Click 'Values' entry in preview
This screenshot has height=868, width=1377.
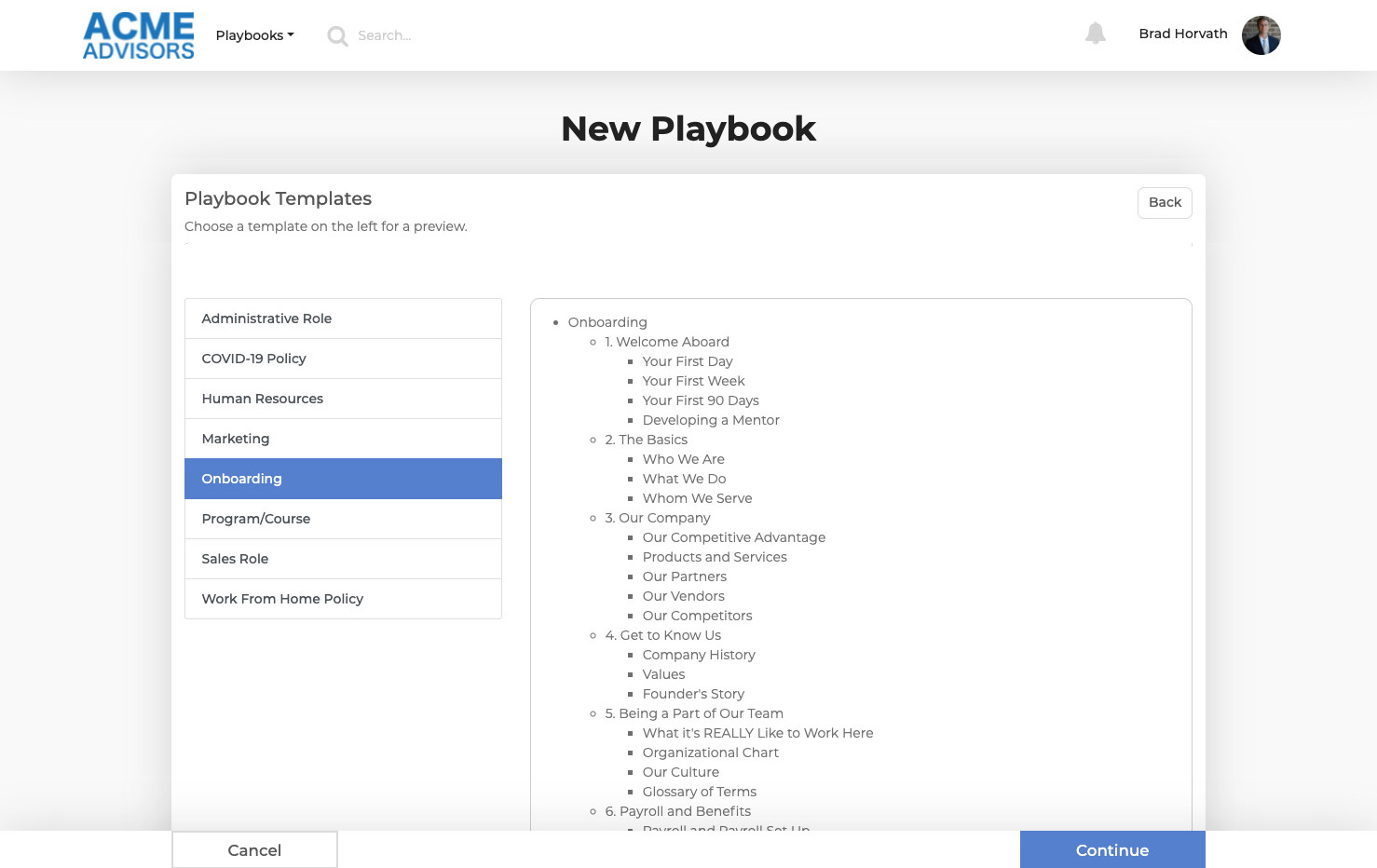click(663, 674)
